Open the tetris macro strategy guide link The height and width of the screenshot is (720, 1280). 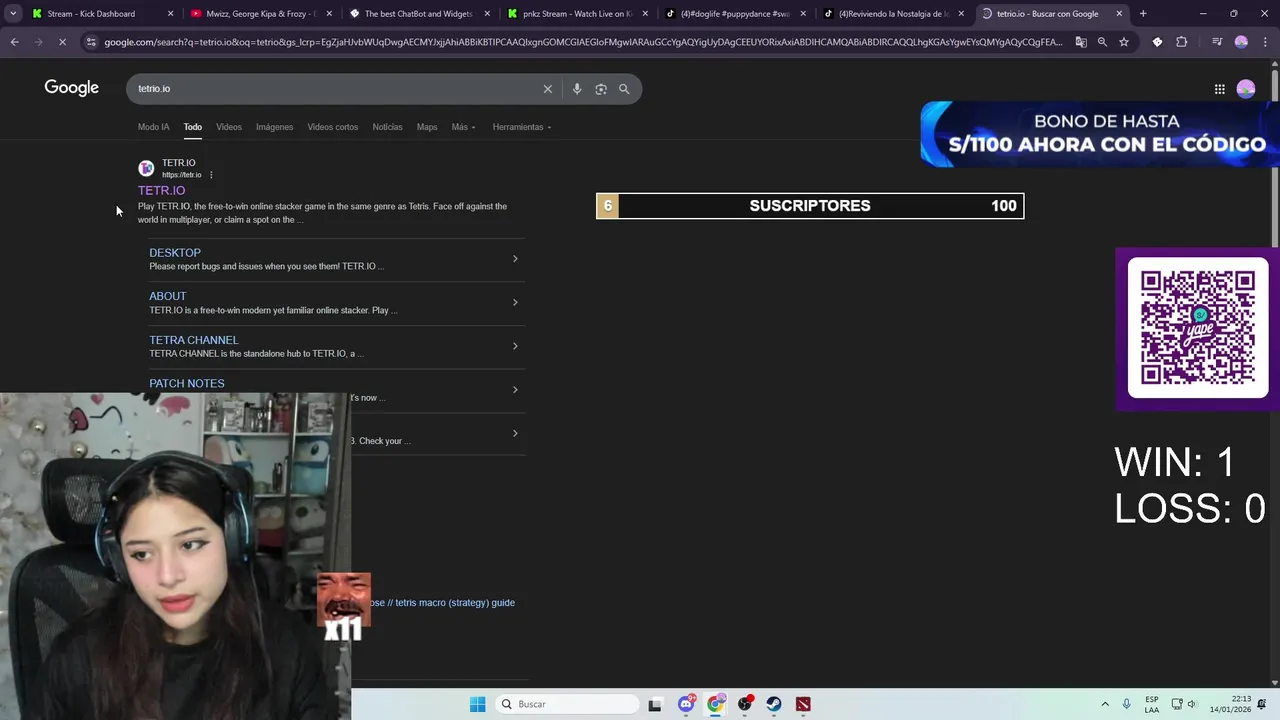point(443,603)
